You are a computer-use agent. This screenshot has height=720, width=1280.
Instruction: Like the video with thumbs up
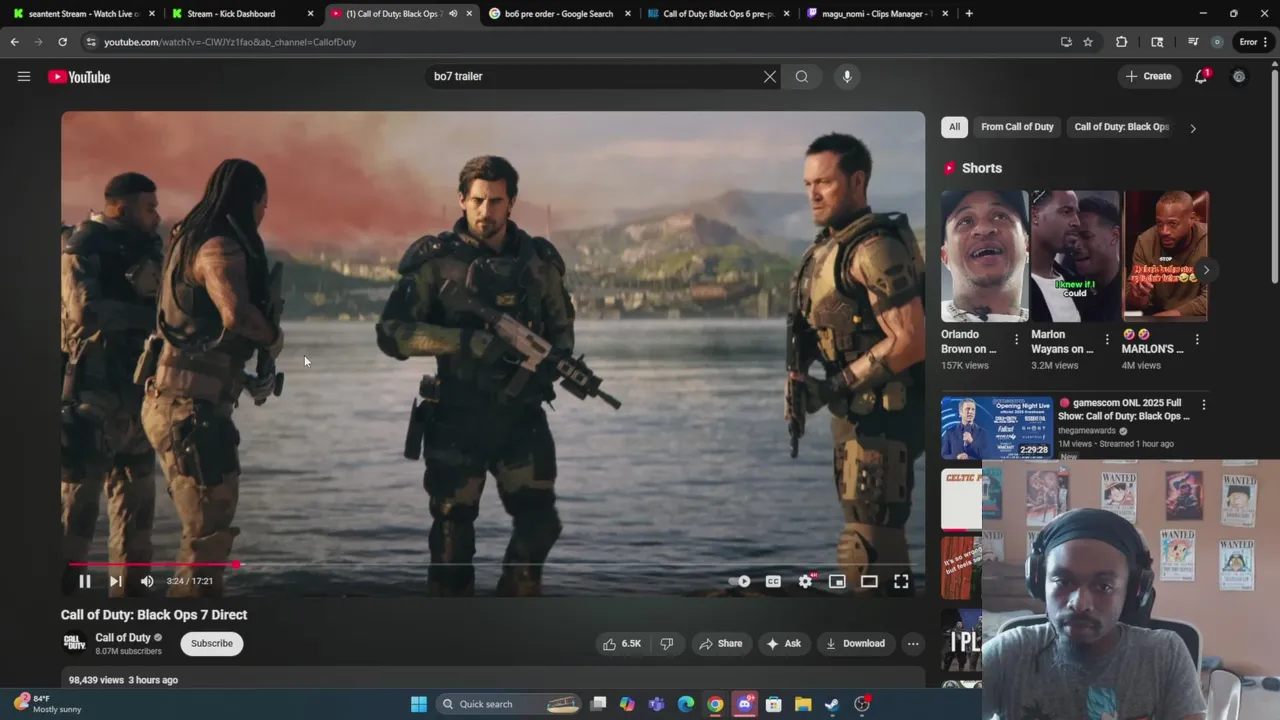(621, 644)
